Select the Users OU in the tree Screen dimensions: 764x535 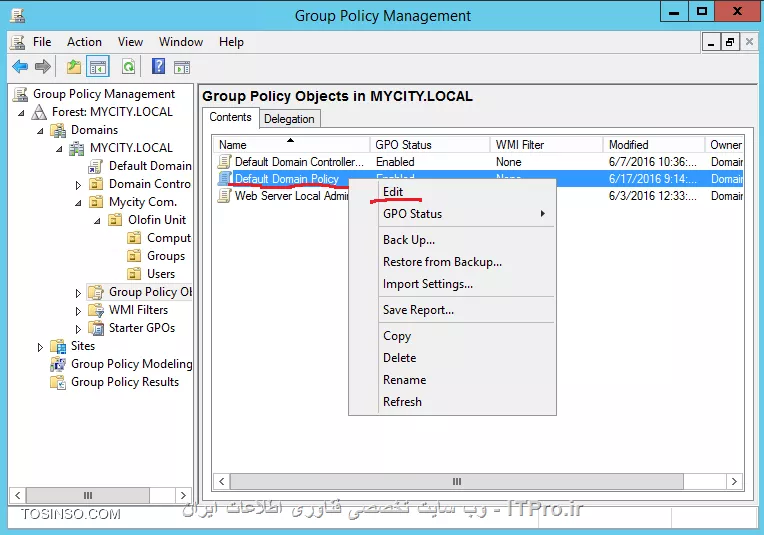(x=161, y=274)
